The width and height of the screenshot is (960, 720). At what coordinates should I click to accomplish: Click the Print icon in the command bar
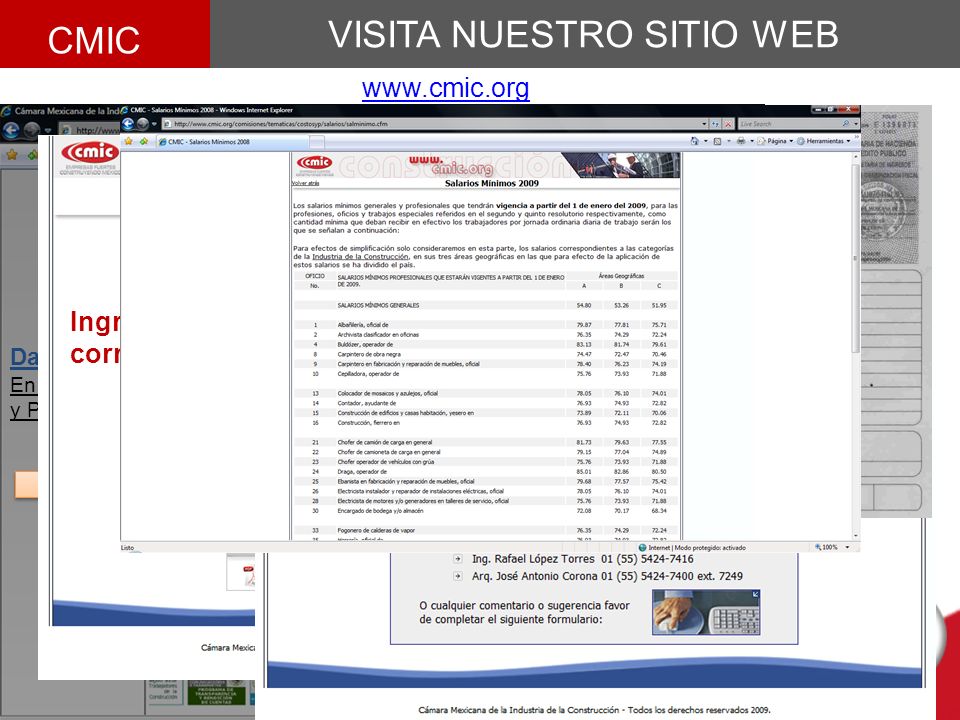pyautogui.click(x=741, y=141)
